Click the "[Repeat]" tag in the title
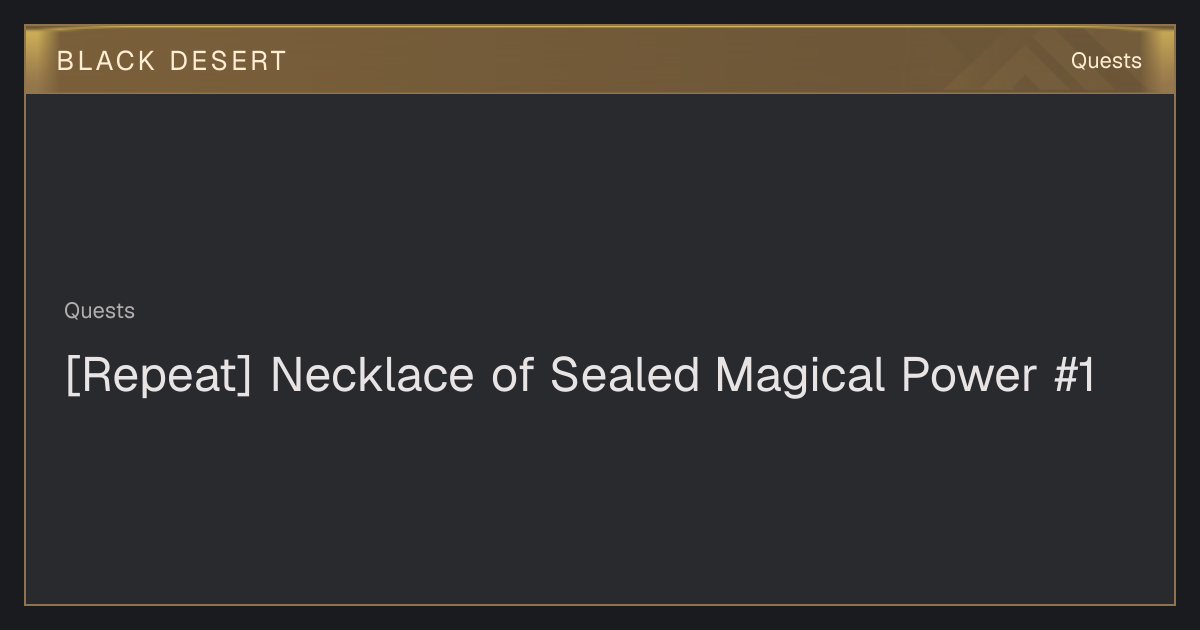This screenshot has height=630, width=1200. tap(159, 376)
